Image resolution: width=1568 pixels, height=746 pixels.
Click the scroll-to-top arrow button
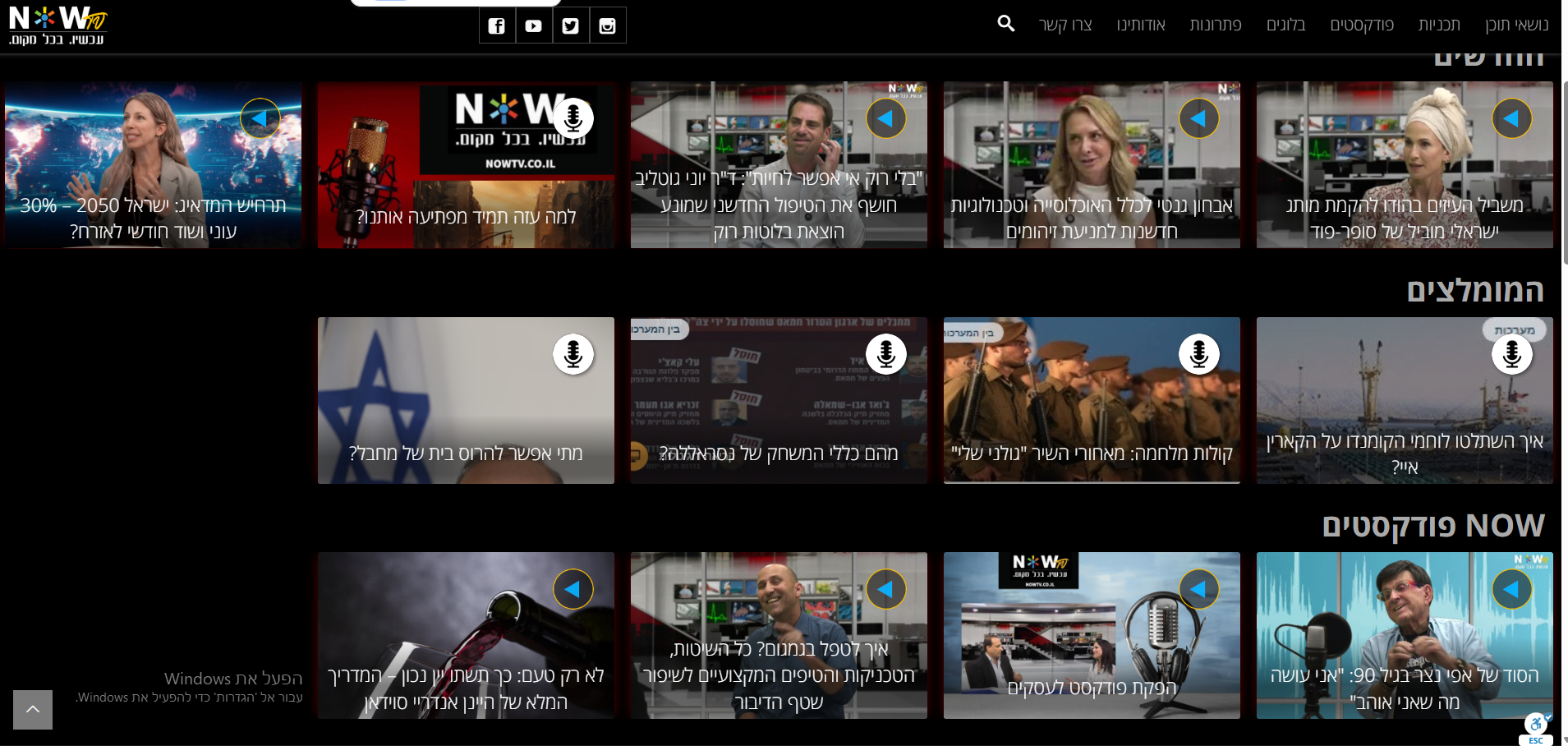click(x=33, y=710)
